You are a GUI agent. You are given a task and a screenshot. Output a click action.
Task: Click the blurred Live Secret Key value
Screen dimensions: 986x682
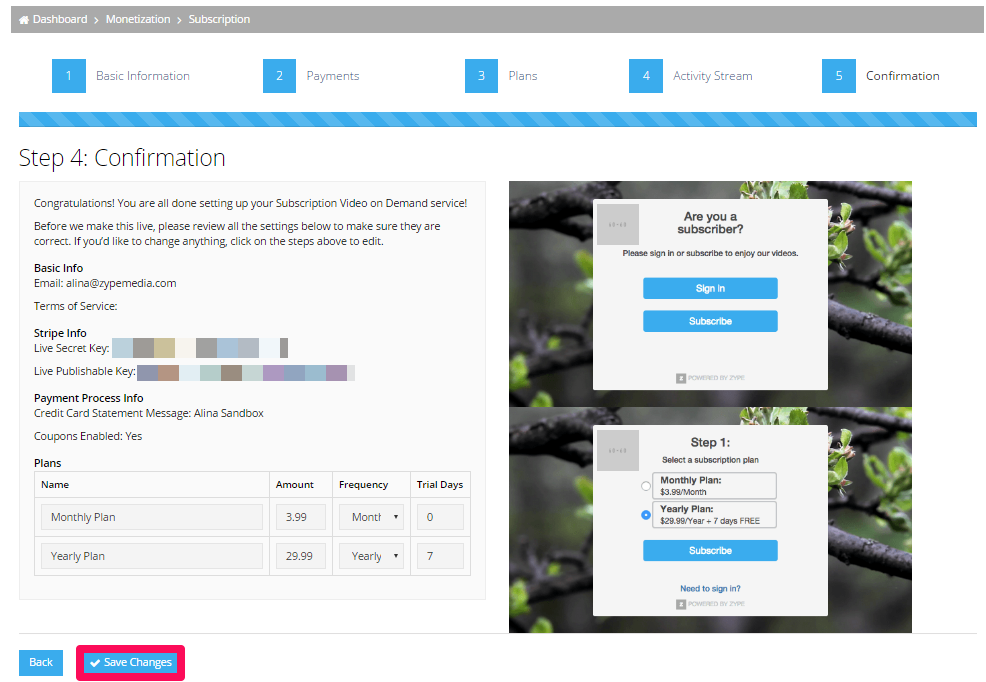(200, 348)
